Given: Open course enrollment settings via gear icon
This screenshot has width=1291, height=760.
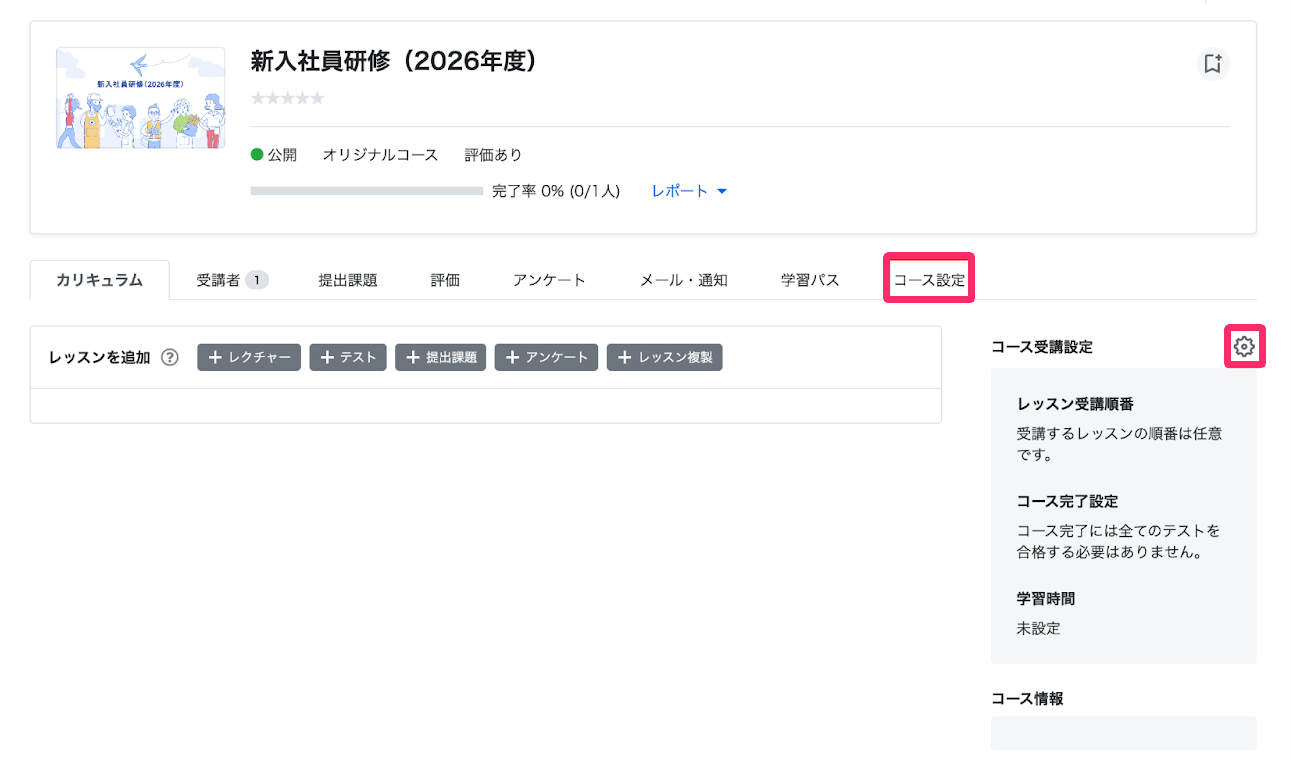Looking at the screenshot, I should pyautogui.click(x=1244, y=346).
